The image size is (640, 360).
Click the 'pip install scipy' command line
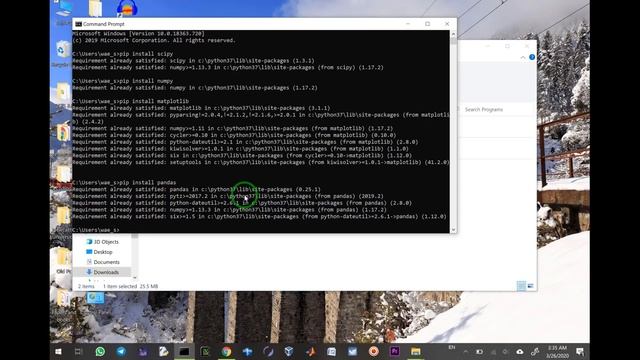click(x=146, y=54)
